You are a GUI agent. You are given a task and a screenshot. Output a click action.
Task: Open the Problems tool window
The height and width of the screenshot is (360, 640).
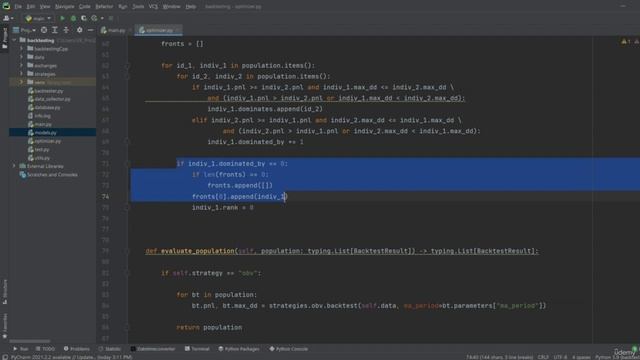click(x=77, y=349)
